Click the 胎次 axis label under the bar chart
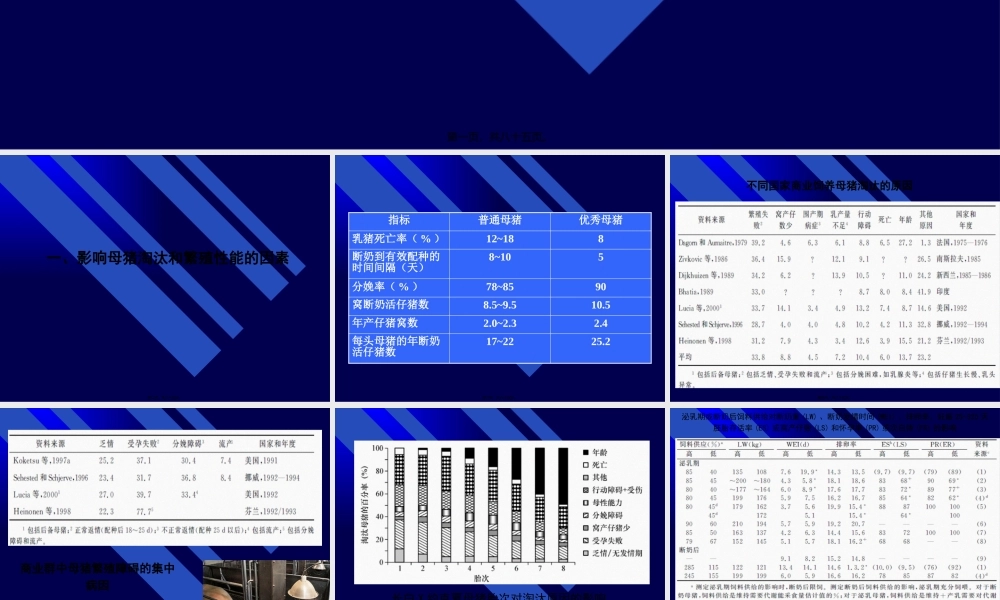1000x600 pixels. pos(484,576)
